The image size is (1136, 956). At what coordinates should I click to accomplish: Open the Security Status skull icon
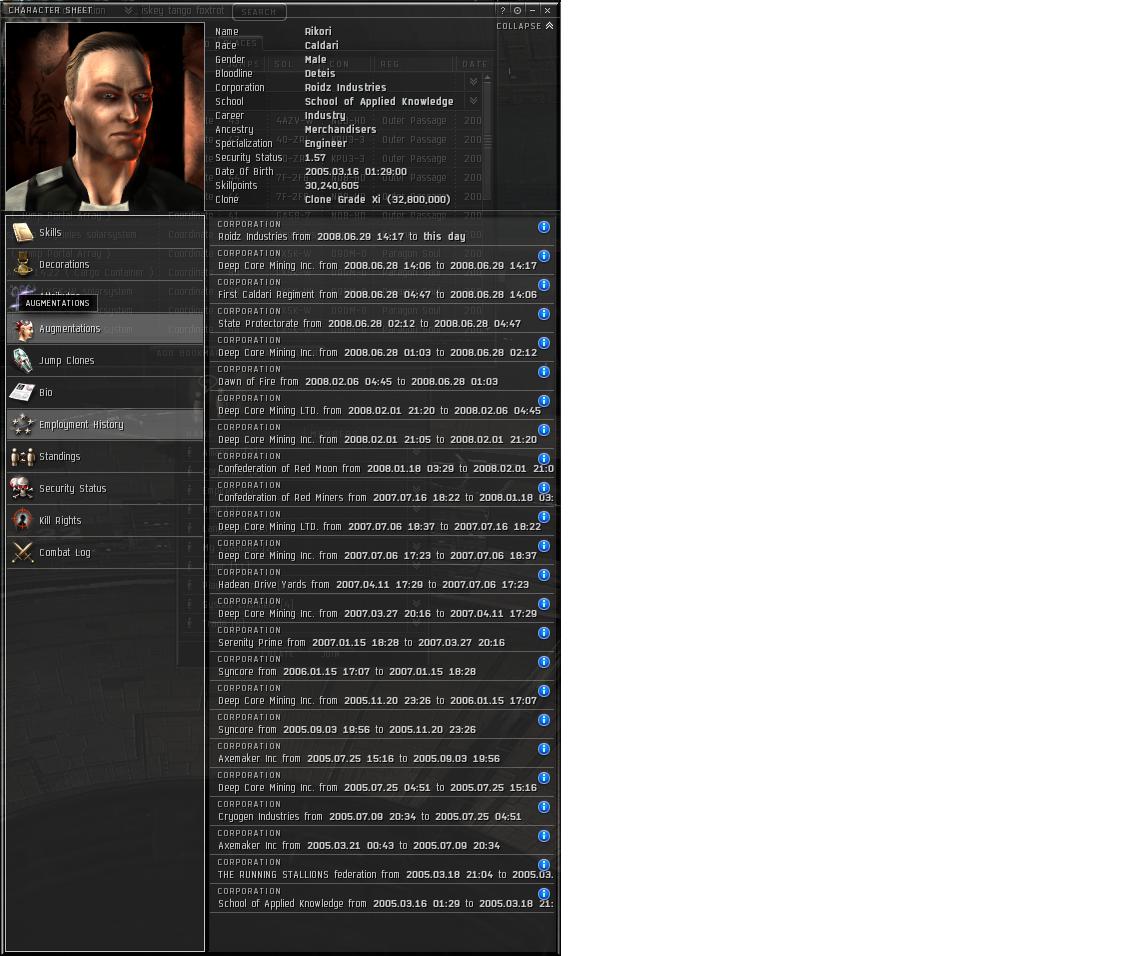22,488
